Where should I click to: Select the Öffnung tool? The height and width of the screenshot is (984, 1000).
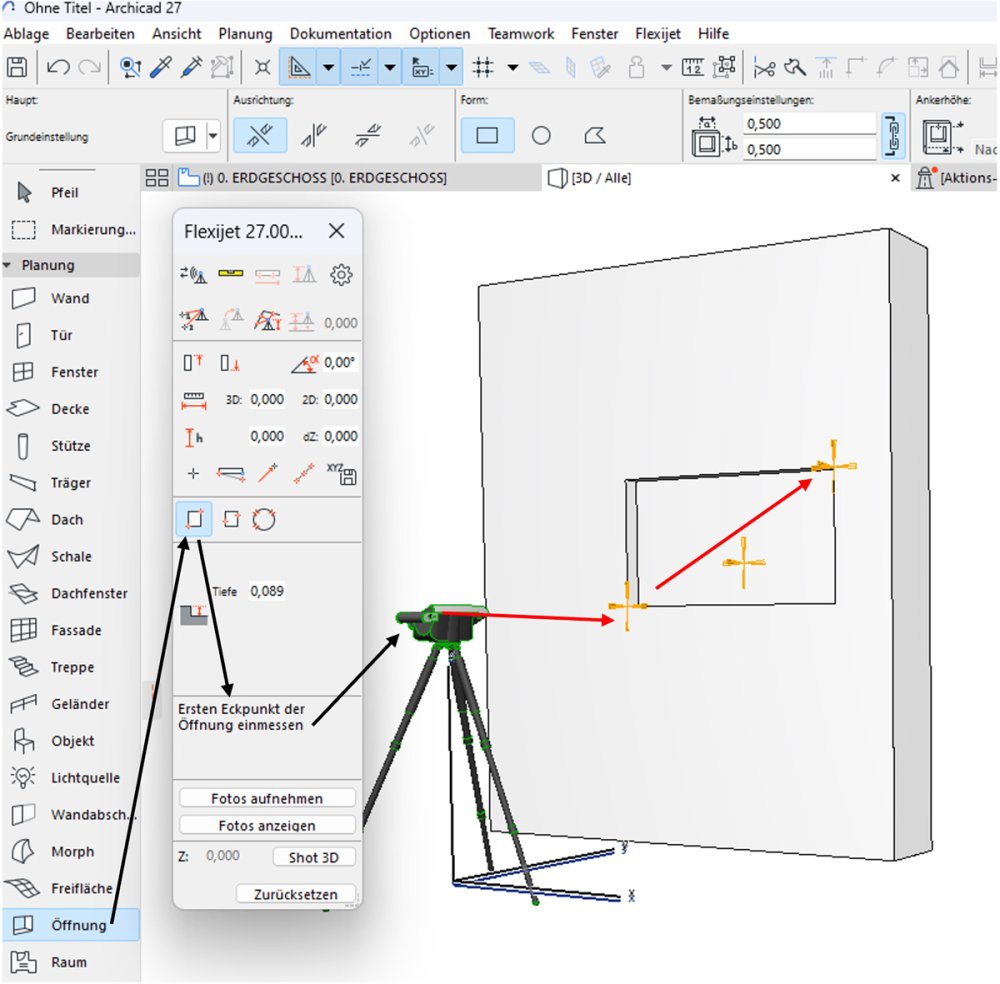coord(70,925)
